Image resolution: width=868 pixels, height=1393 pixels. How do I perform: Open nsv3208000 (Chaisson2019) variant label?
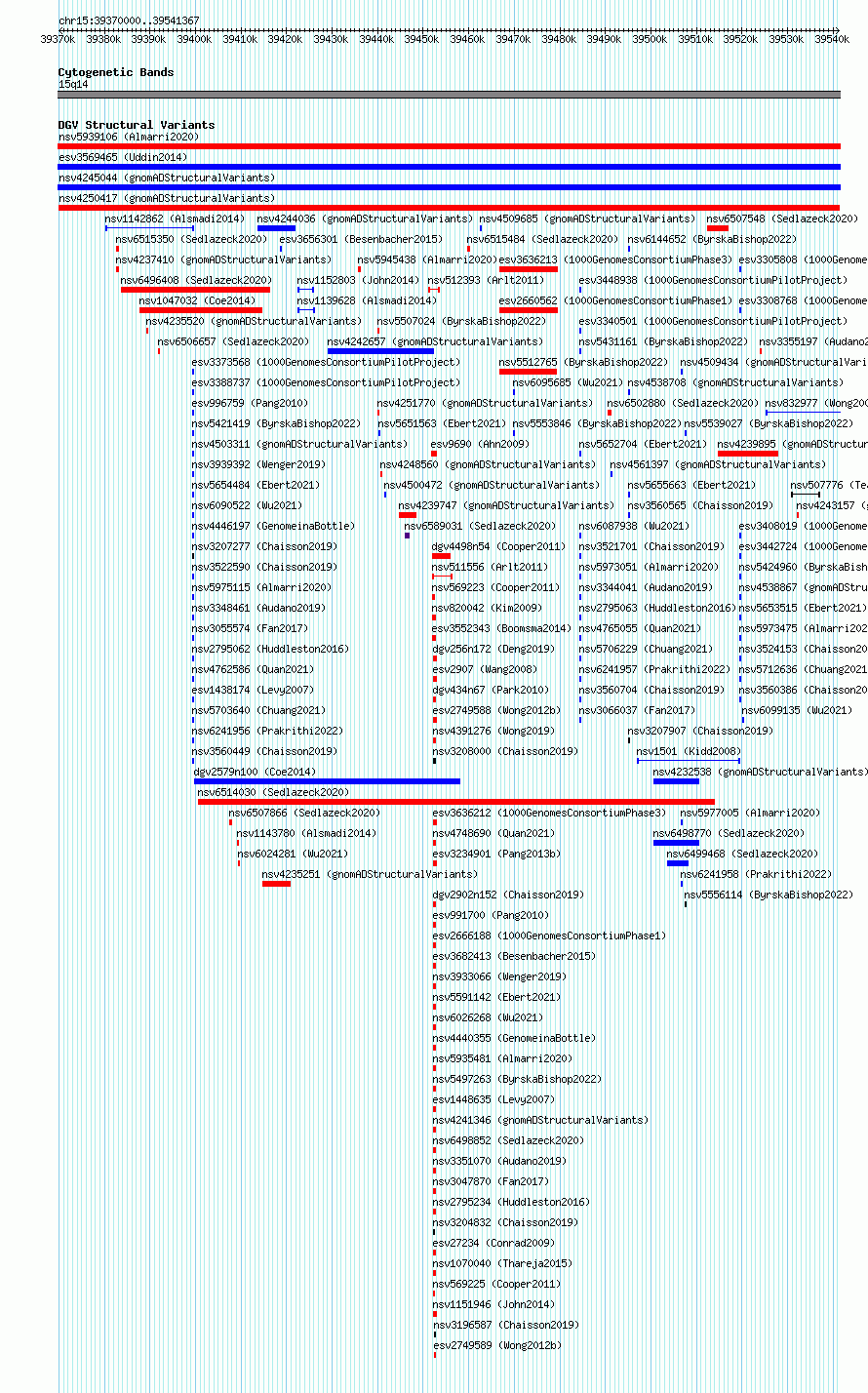click(x=506, y=751)
